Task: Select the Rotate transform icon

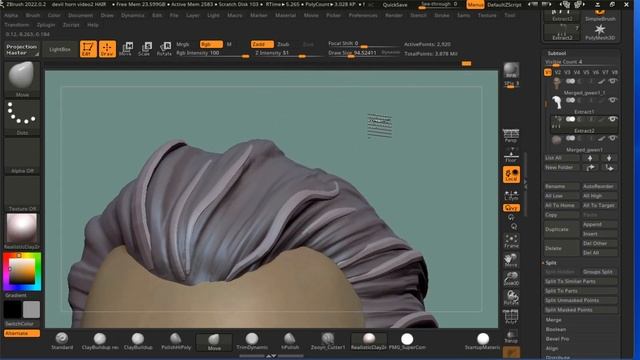Action: pos(164,49)
